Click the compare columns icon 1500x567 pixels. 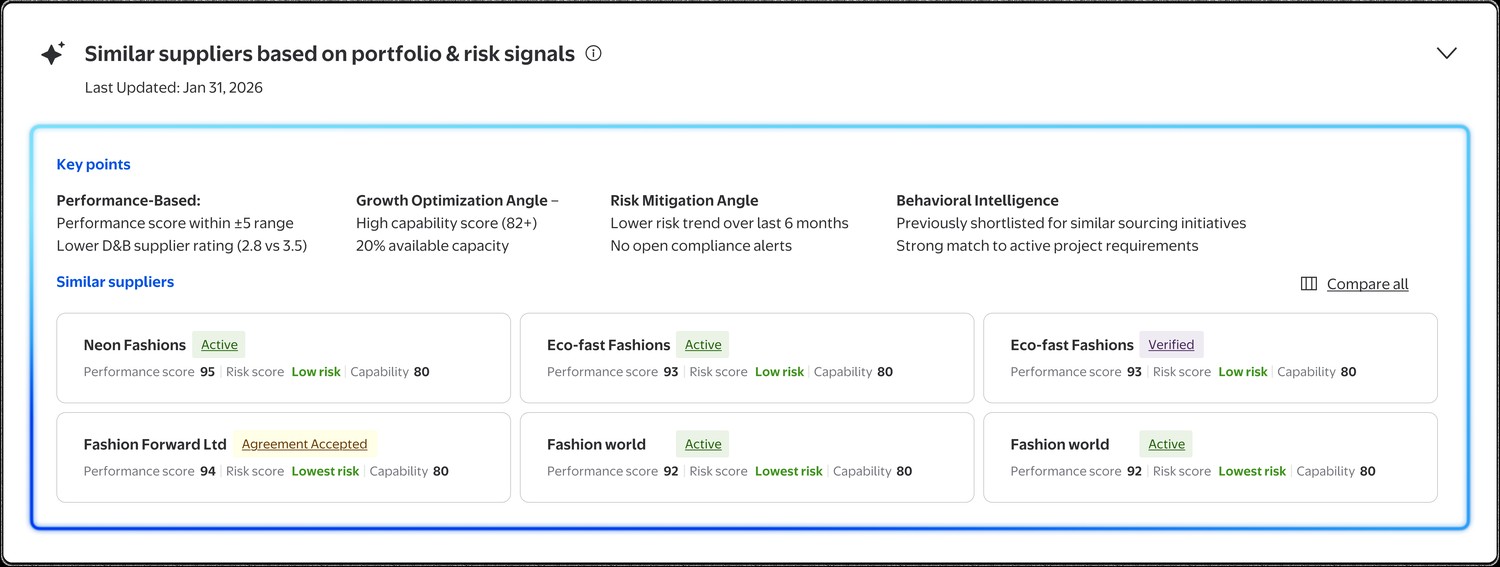[x=1308, y=284]
